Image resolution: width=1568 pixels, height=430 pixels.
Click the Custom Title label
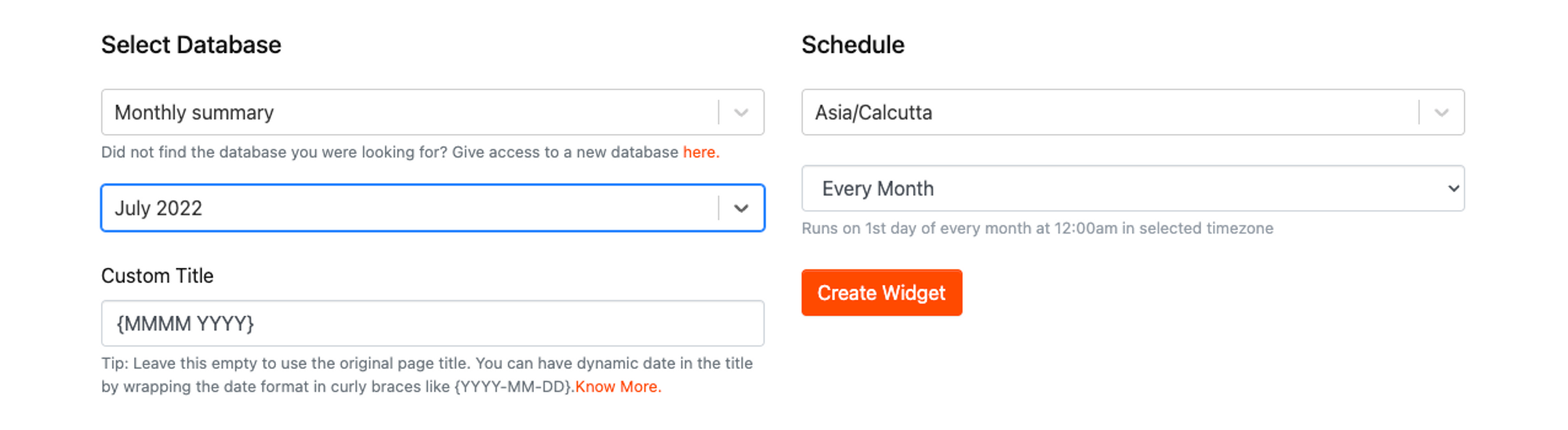tap(157, 276)
